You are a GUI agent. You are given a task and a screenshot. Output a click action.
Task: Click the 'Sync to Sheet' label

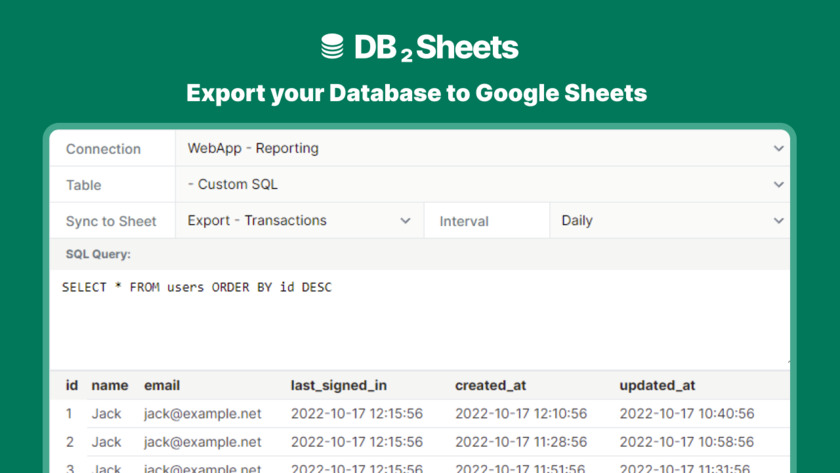(x=111, y=221)
